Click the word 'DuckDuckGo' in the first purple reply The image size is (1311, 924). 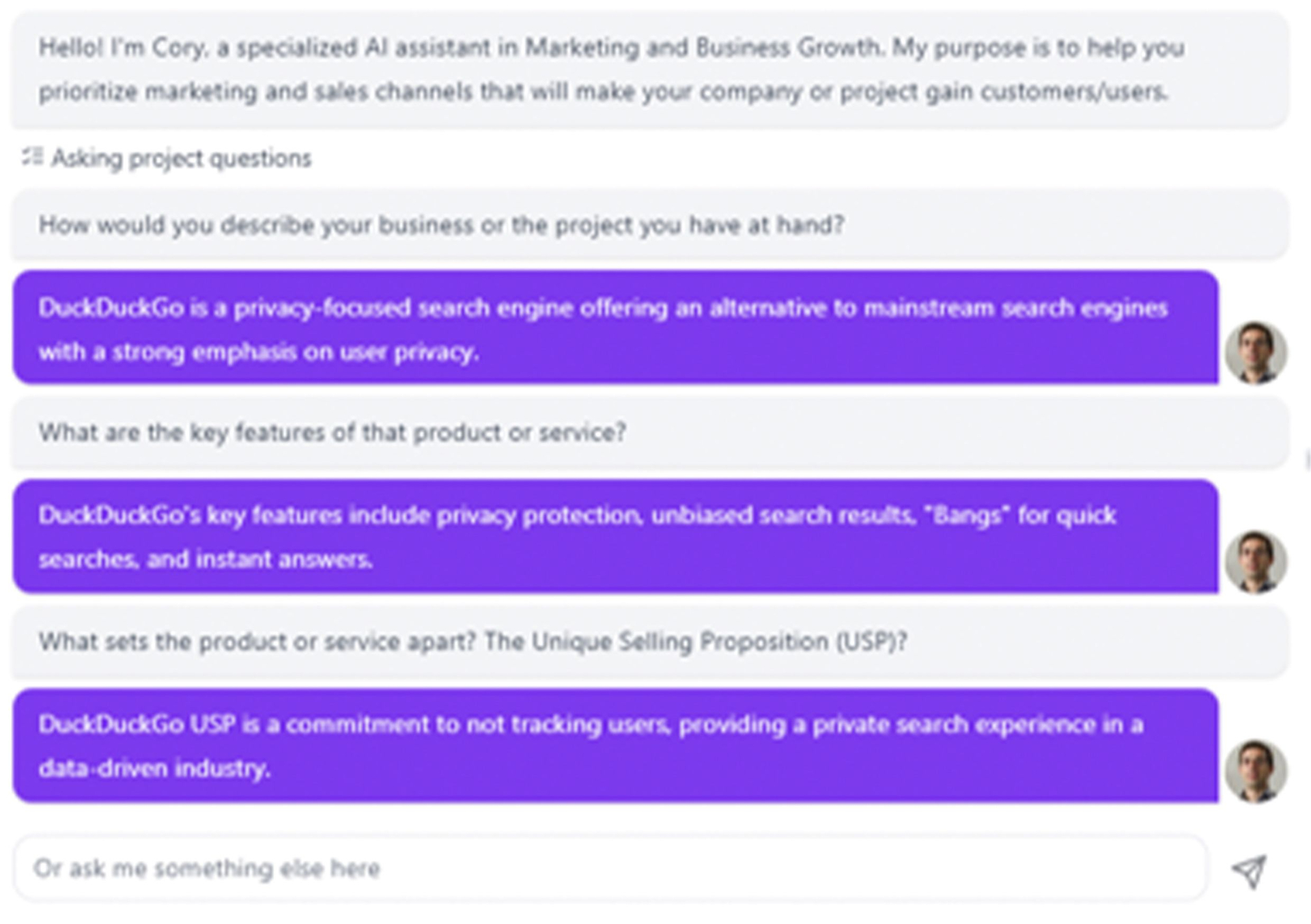(x=111, y=308)
